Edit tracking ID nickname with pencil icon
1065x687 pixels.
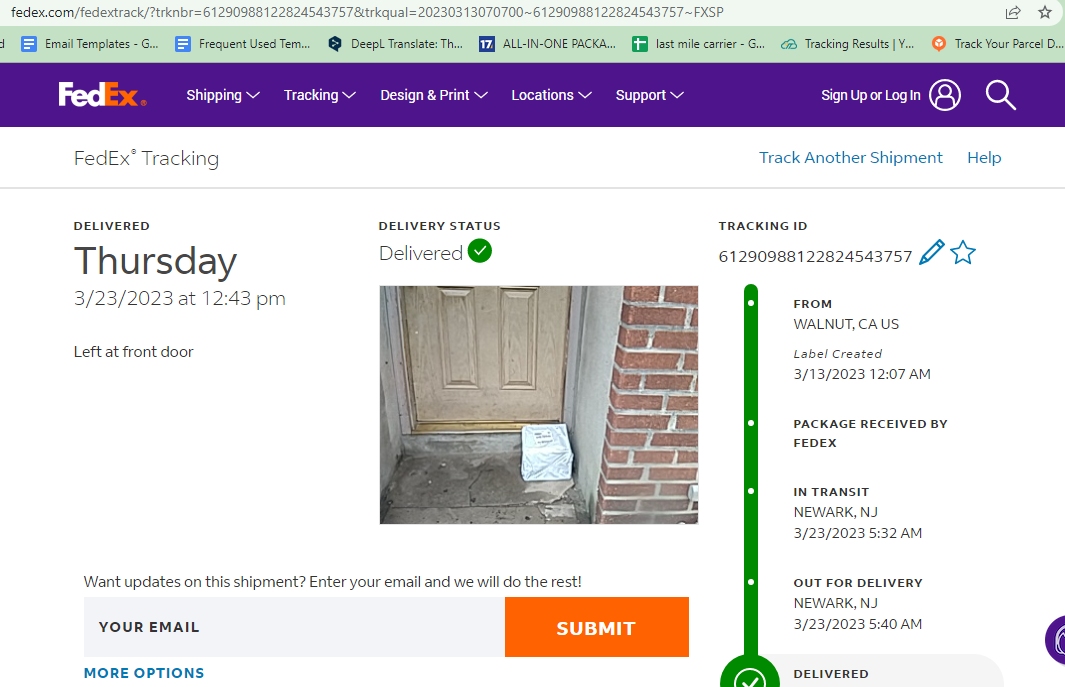pos(931,252)
